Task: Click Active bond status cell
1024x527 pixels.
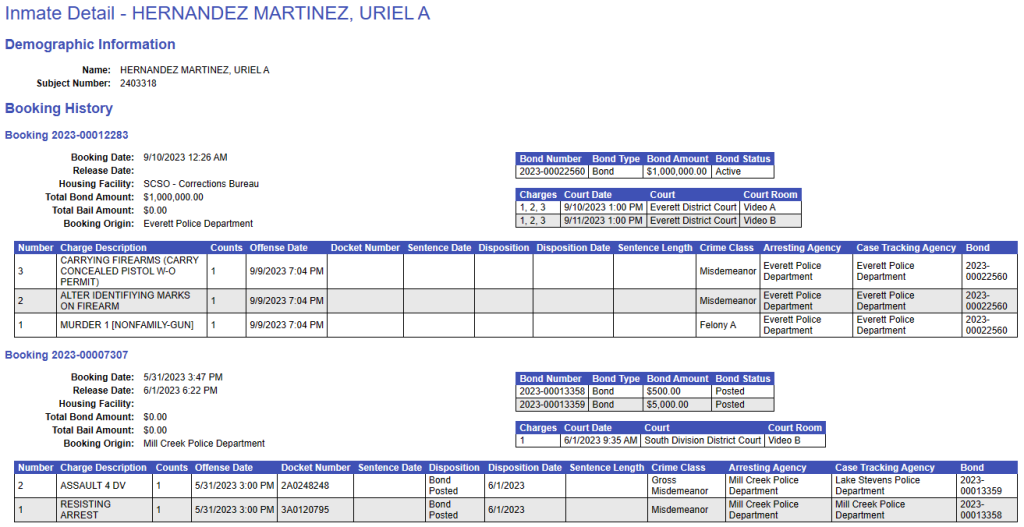Action: pos(743,172)
